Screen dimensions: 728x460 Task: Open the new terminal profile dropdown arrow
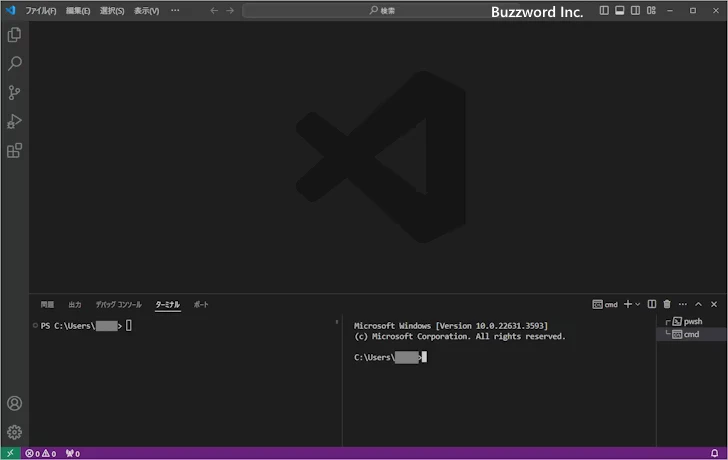(x=638, y=304)
